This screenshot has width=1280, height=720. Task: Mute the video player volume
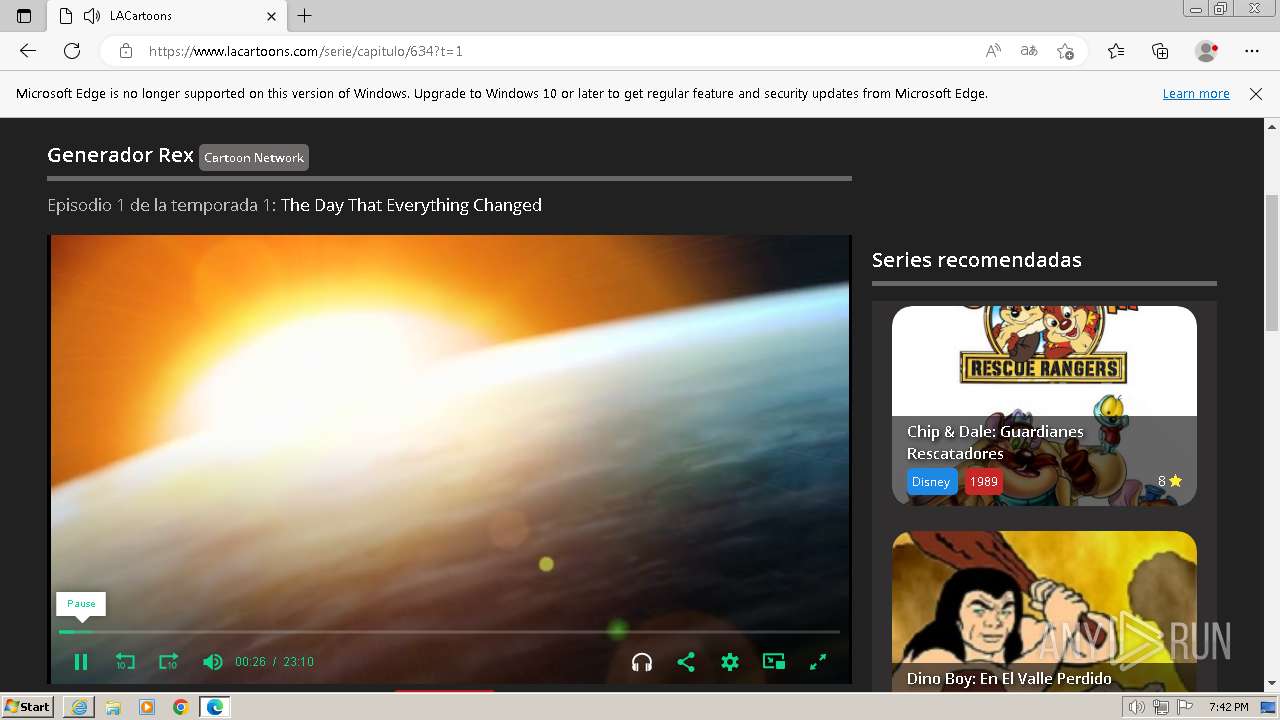point(212,662)
